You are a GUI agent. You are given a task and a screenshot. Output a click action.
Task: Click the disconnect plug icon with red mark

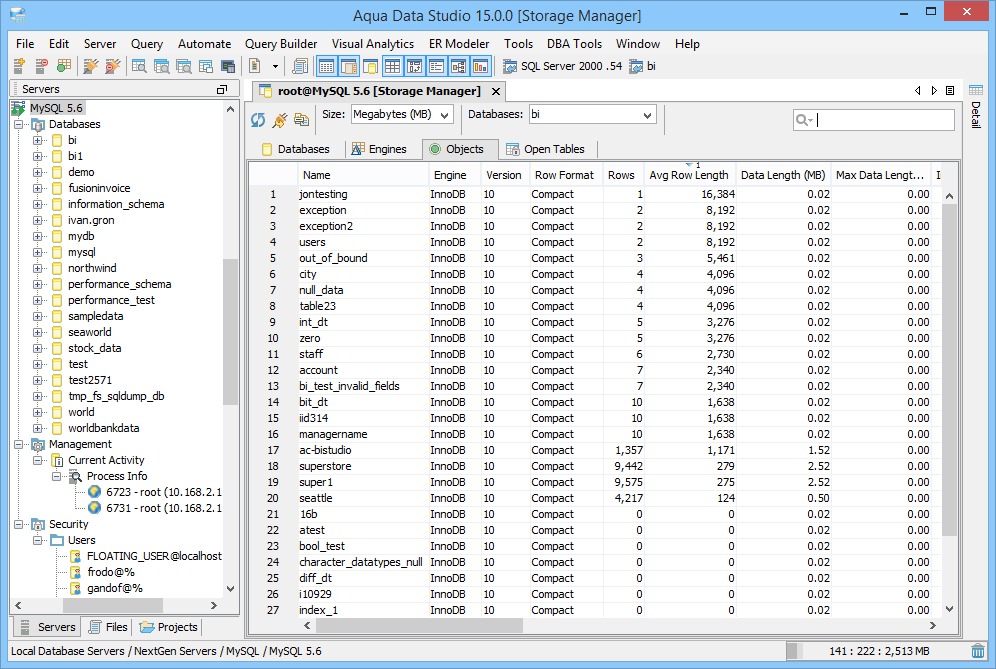[112, 65]
